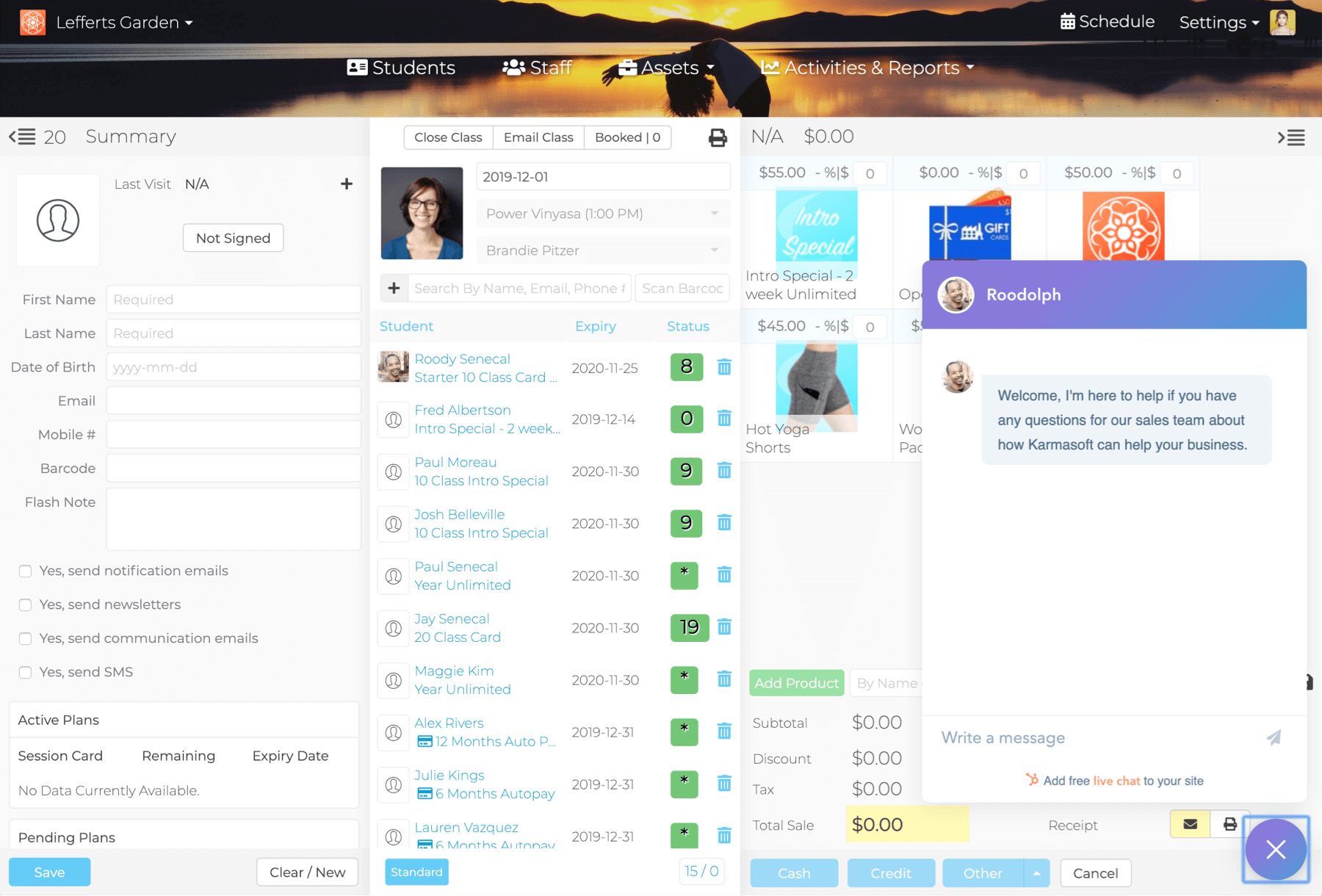Remove Alex Rivers from the class

pyautogui.click(x=724, y=731)
